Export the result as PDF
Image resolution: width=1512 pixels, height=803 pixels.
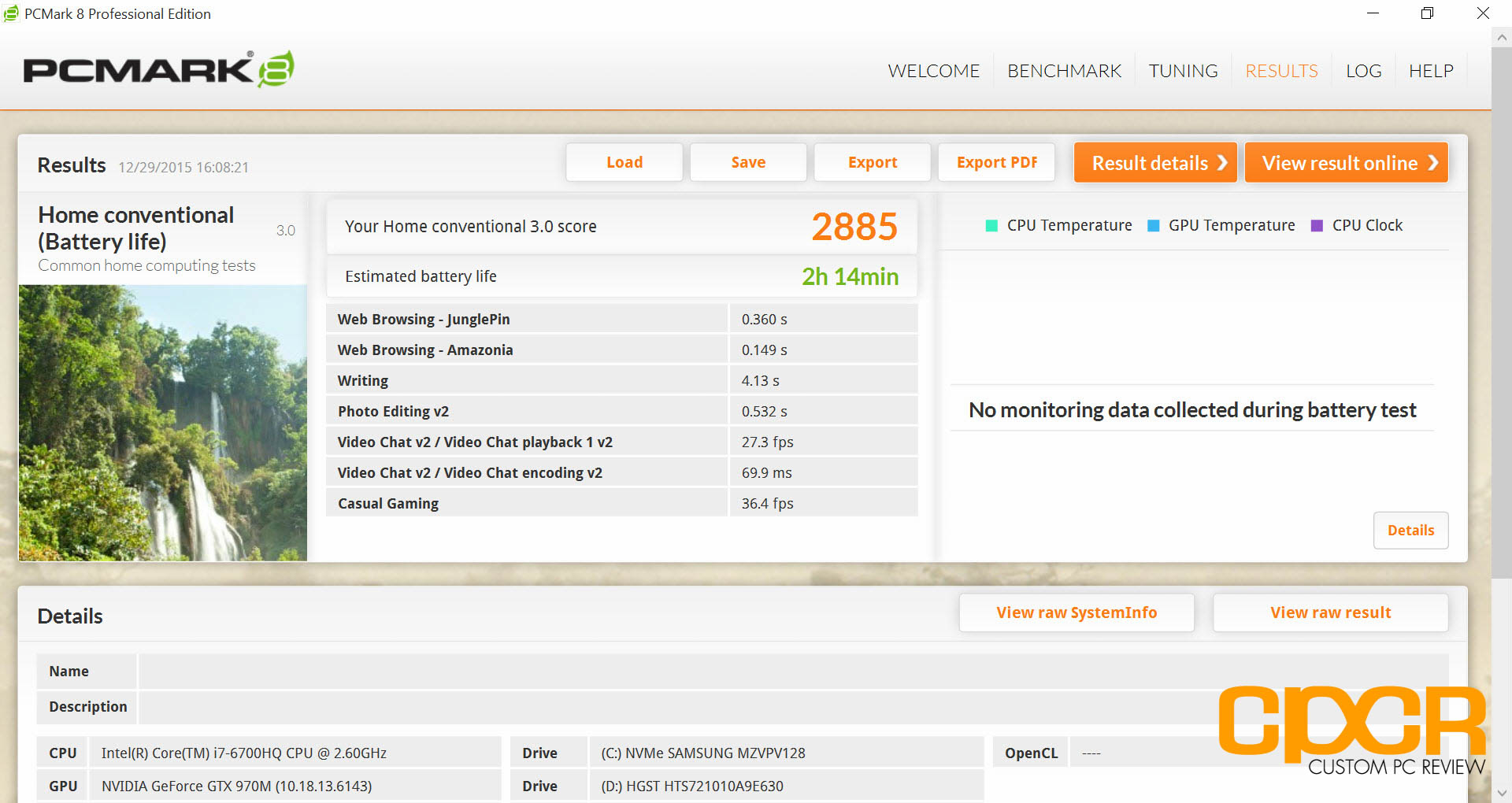tap(997, 162)
